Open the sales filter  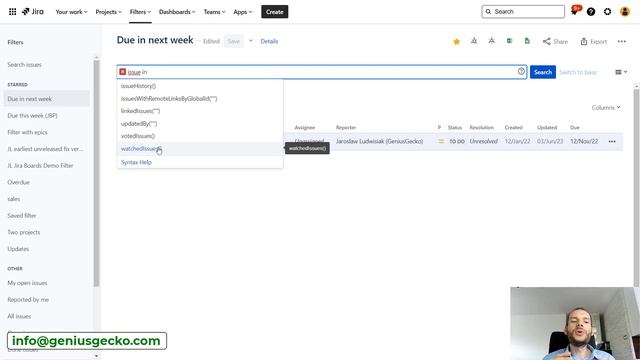pyautogui.click(x=14, y=199)
